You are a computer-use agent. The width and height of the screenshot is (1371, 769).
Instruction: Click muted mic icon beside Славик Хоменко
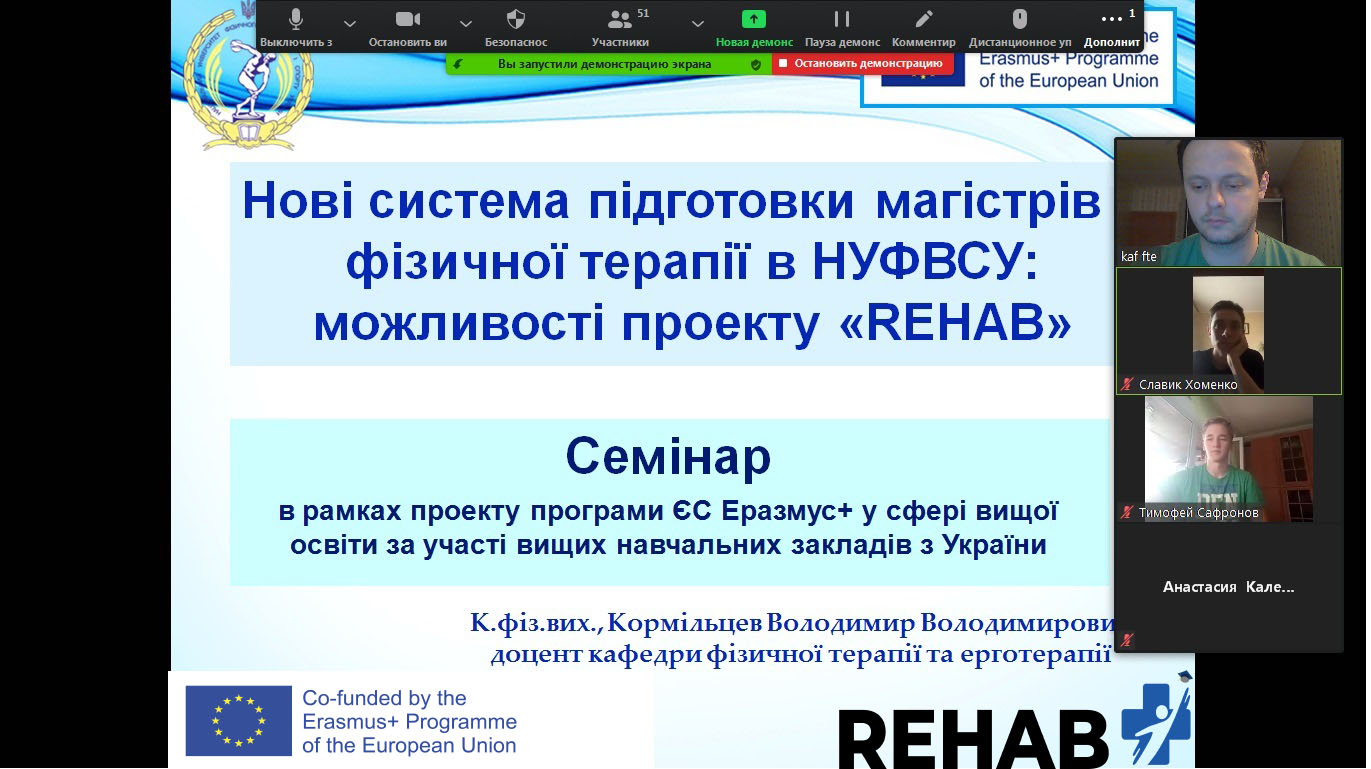(1128, 384)
